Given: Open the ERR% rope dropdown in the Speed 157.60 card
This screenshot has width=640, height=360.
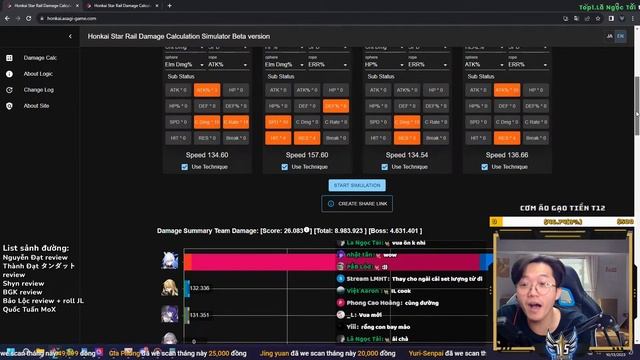Looking at the screenshot, I should pos(328,64).
